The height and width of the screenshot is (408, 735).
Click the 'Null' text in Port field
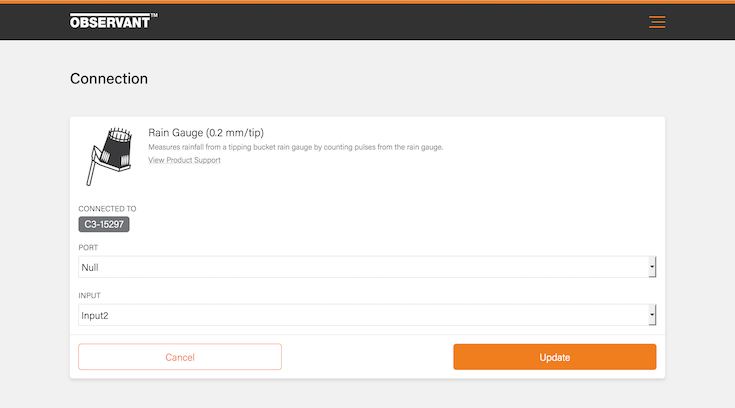click(90, 267)
